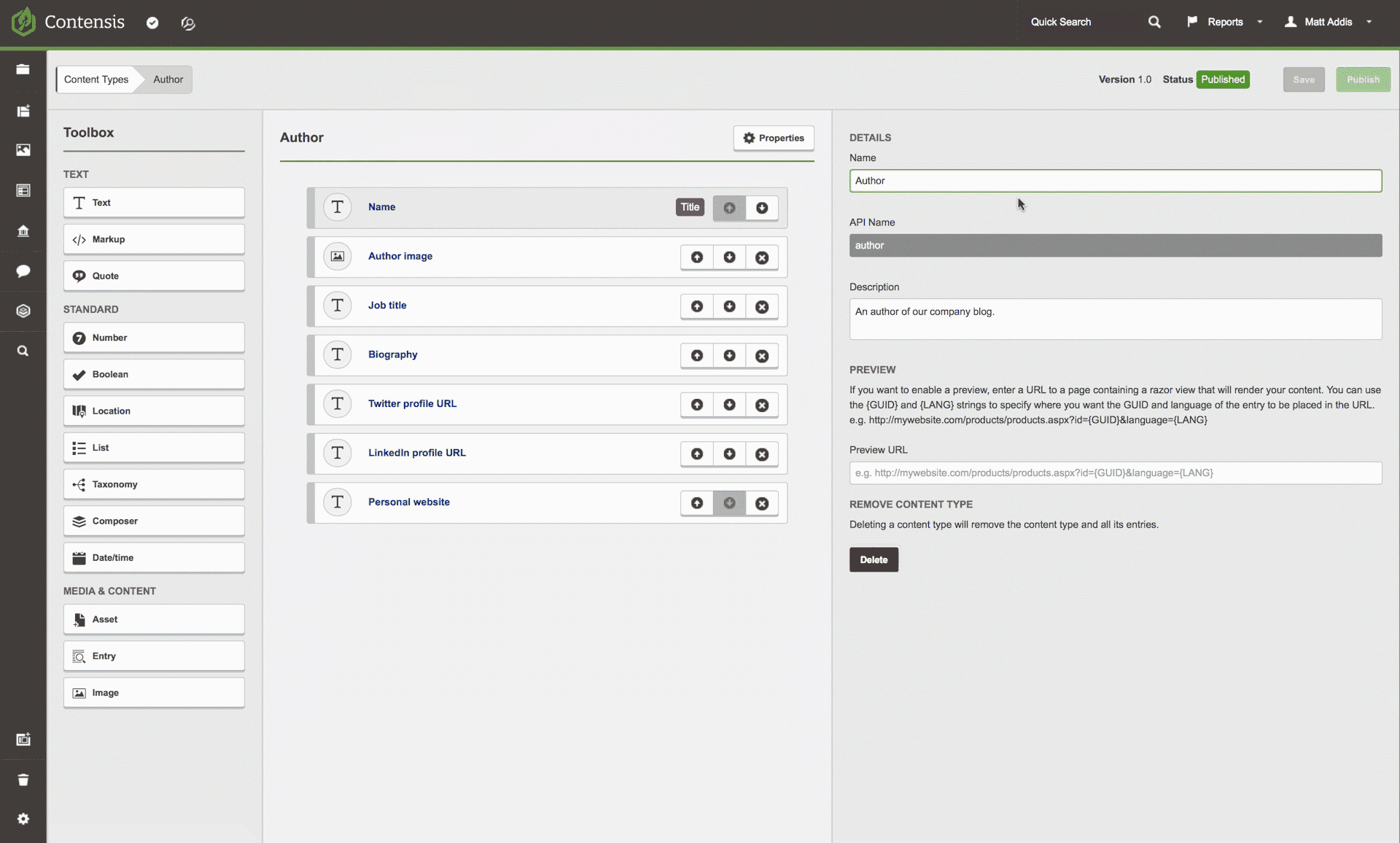
Task: Add a Number field from Toolbox
Action: tap(154, 338)
